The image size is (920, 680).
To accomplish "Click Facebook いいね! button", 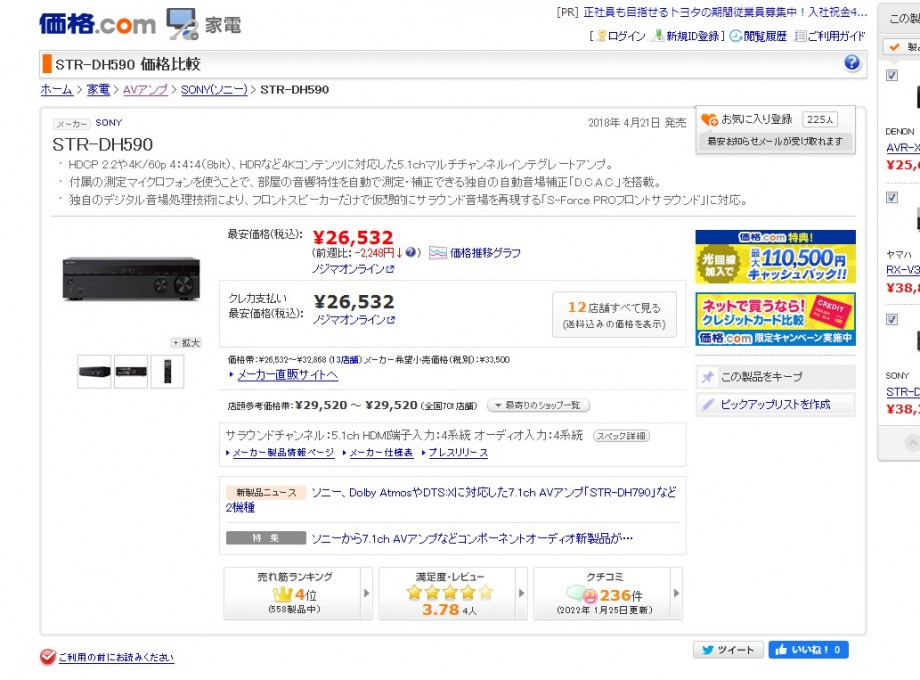I will (808, 650).
